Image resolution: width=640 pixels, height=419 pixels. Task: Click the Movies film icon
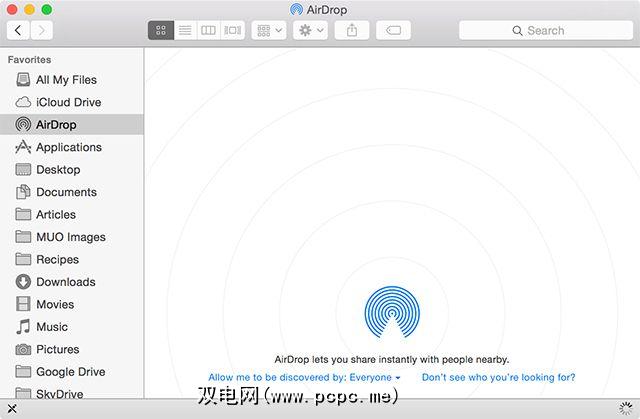coord(23,304)
